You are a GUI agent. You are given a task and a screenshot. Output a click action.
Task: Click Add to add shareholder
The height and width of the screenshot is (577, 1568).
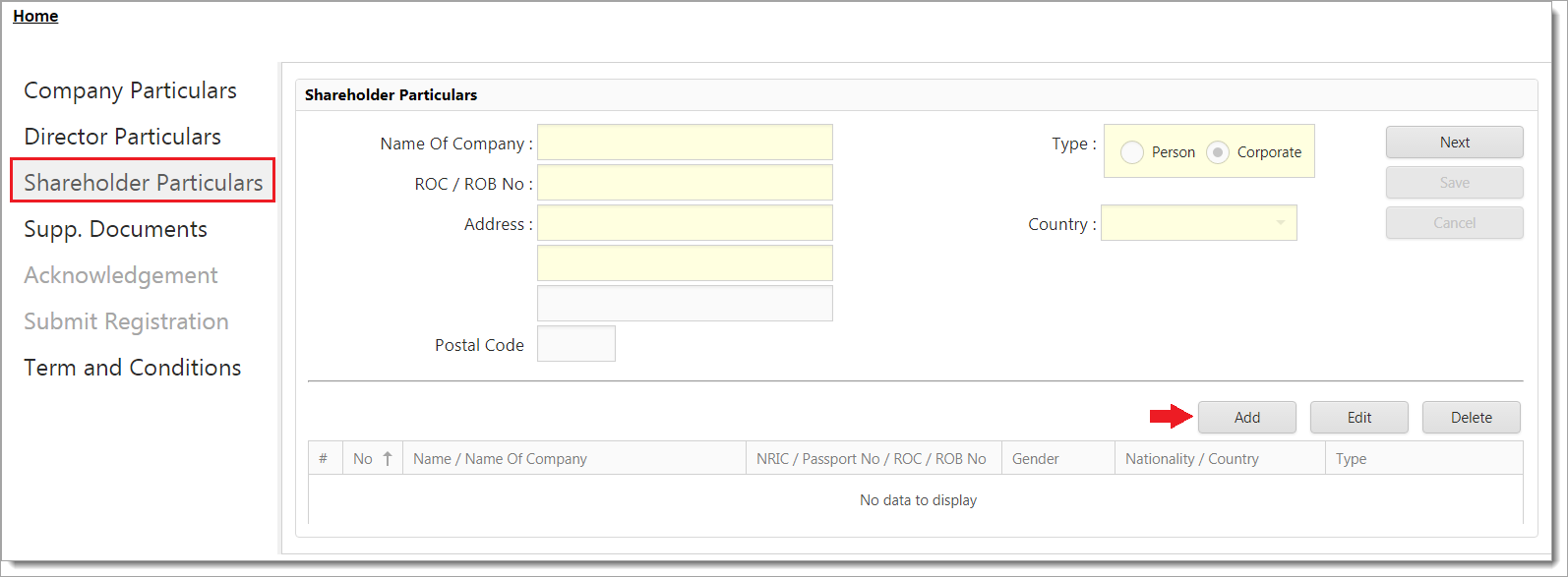(1246, 418)
